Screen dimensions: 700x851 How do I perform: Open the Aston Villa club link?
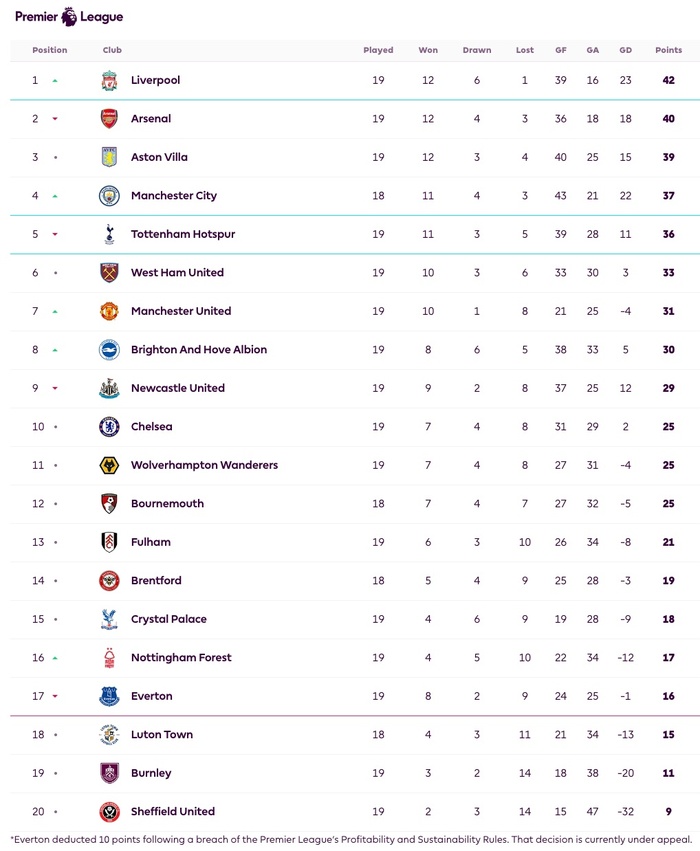(x=159, y=157)
